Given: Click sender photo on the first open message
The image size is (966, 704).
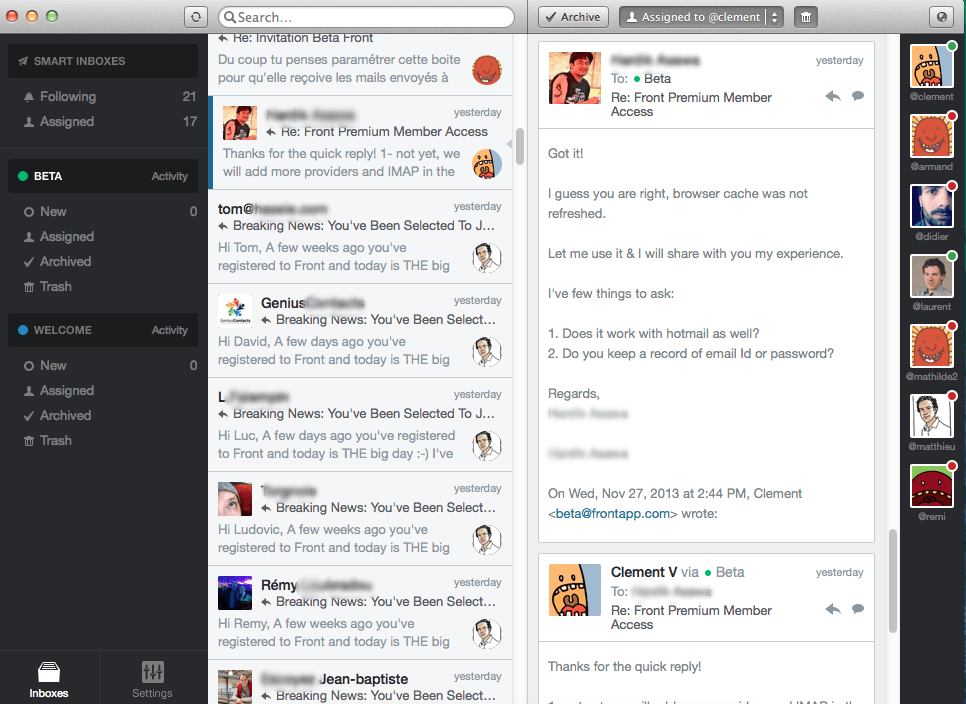Looking at the screenshot, I should click(x=574, y=78).
